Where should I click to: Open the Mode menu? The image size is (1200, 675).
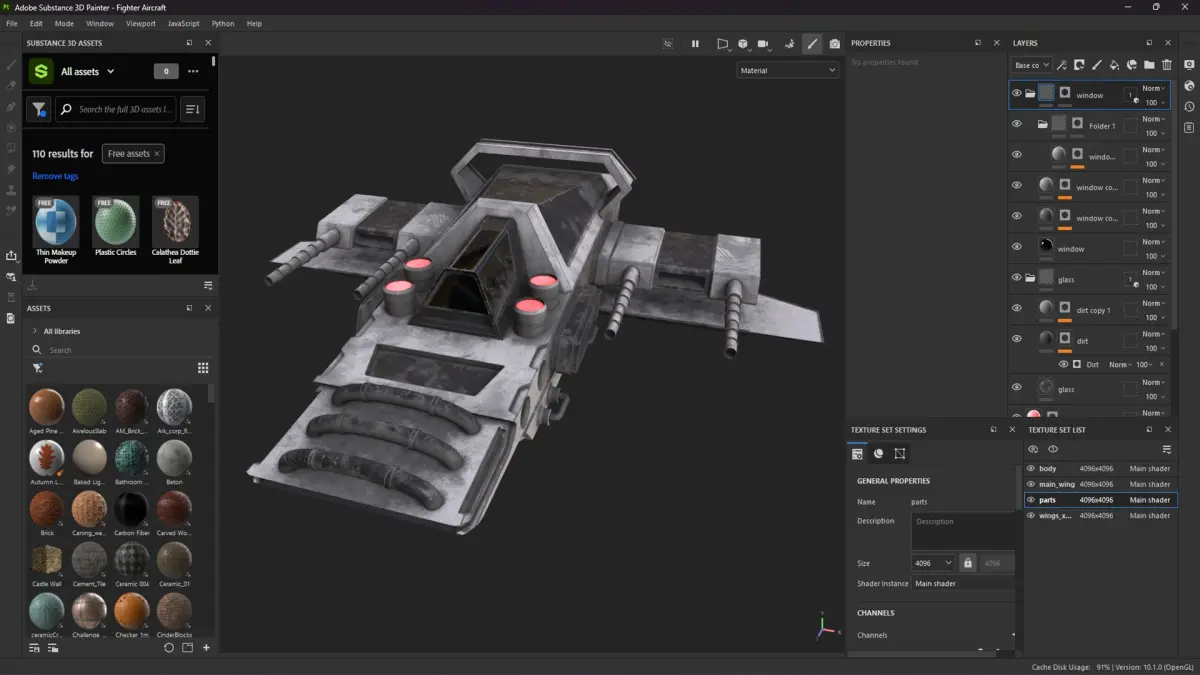click(x=64, y=23)
